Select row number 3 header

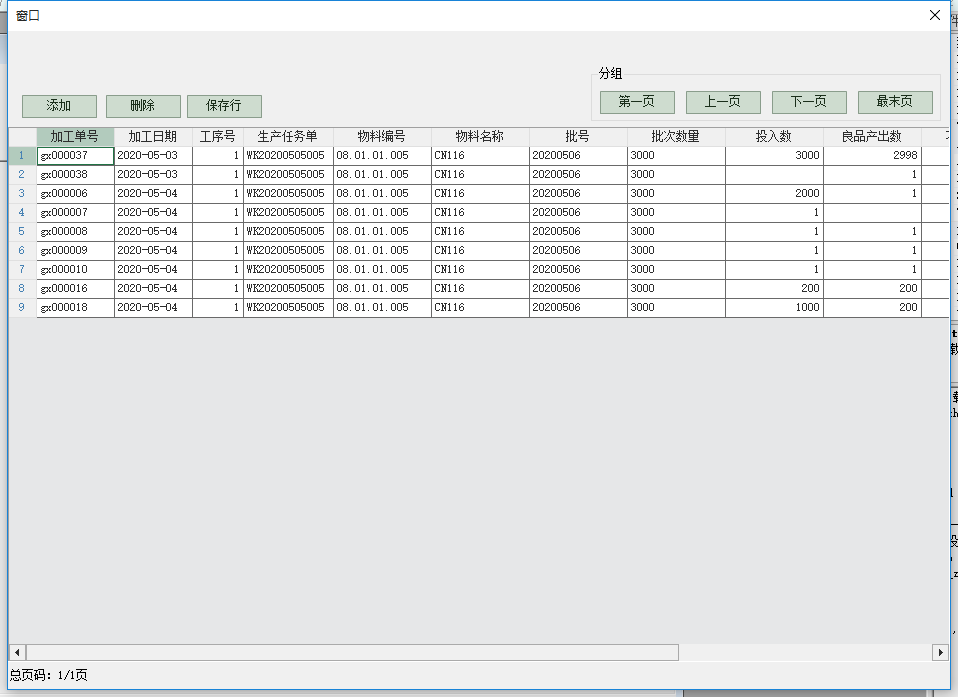(x=22, y=194)
